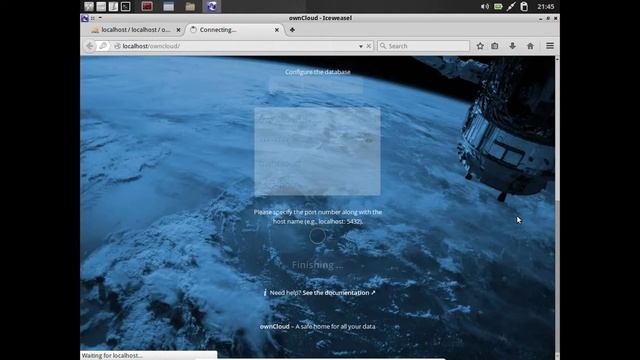Open the second launcher icon in the panel

(101, 6)
